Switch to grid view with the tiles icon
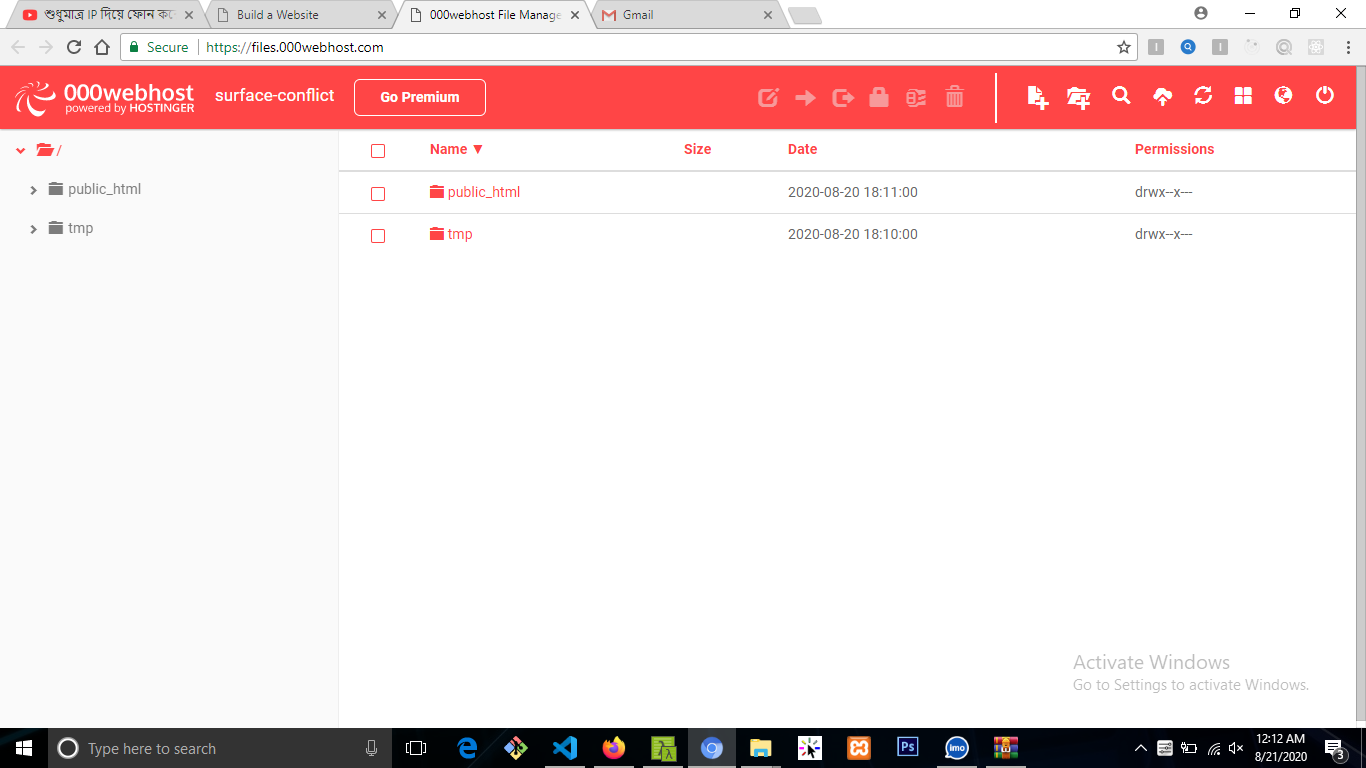The height and width of the screenshot is (768, 1366). click(x=1243, y=96)
